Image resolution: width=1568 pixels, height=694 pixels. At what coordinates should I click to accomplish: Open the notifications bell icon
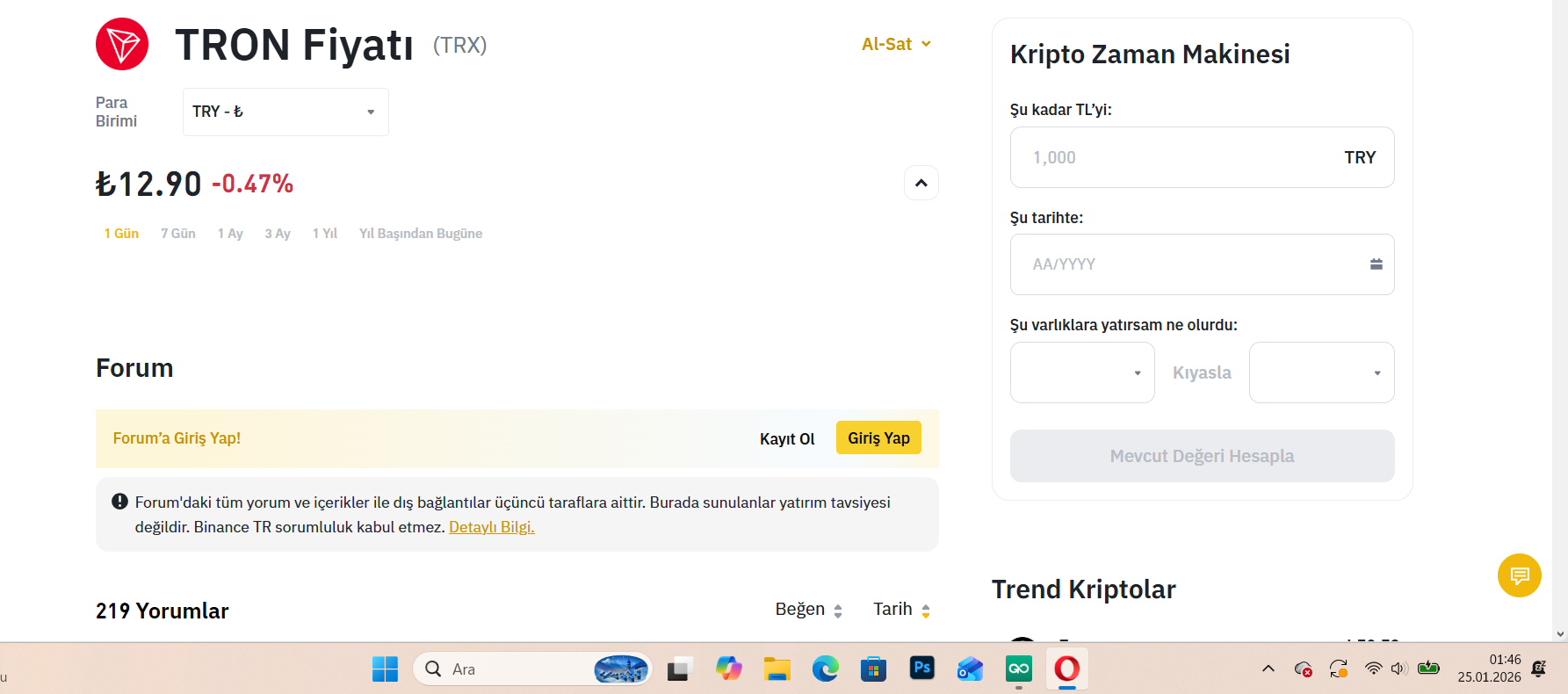tap(1539, 669)
